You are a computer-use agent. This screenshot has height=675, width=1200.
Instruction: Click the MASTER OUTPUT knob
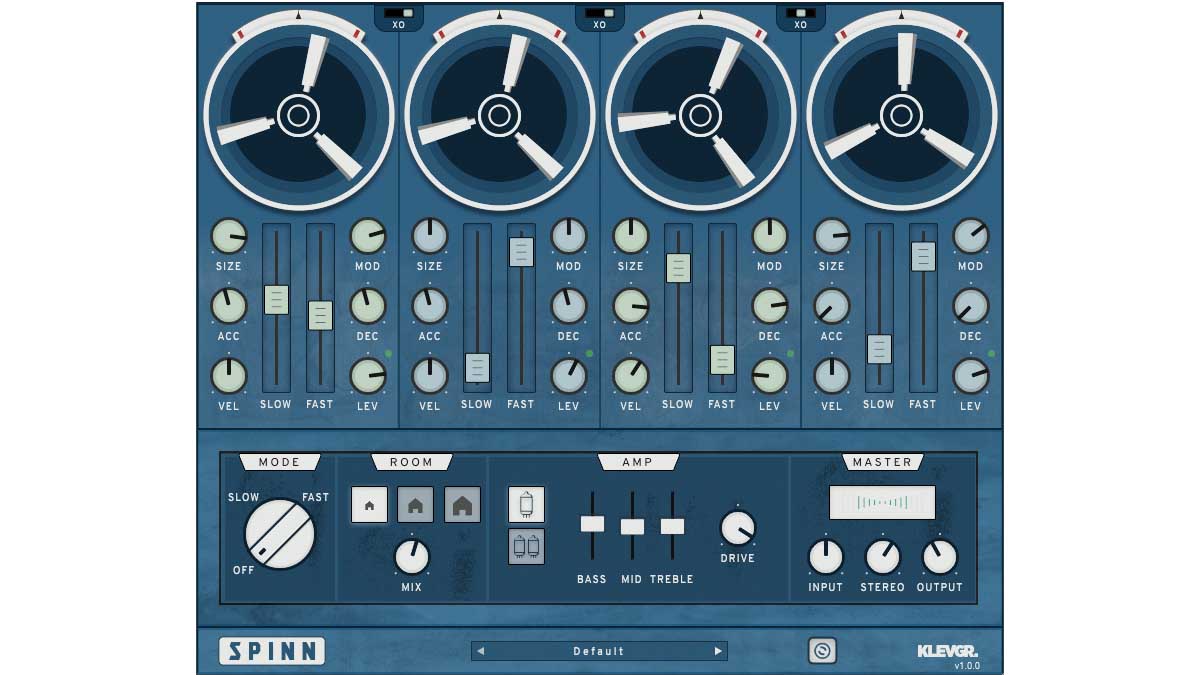939,557
